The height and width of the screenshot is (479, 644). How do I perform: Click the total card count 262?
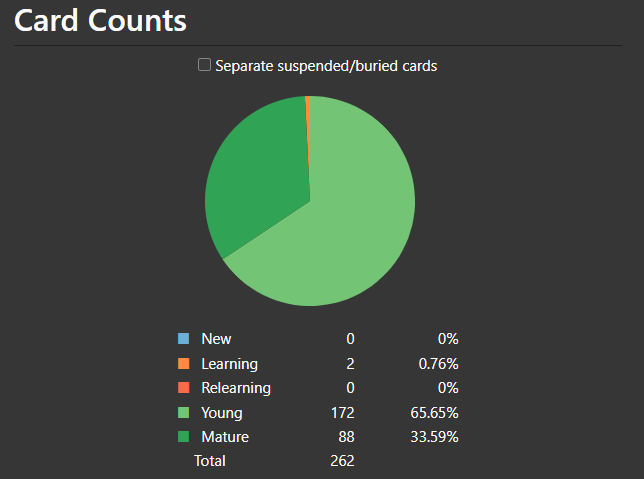tap(342, 461)
